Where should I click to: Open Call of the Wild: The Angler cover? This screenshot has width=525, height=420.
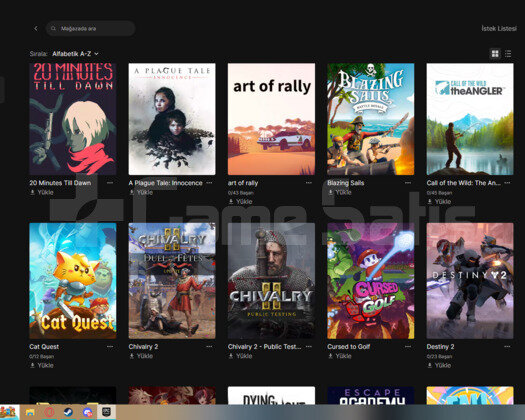click(x=470, y=119)
